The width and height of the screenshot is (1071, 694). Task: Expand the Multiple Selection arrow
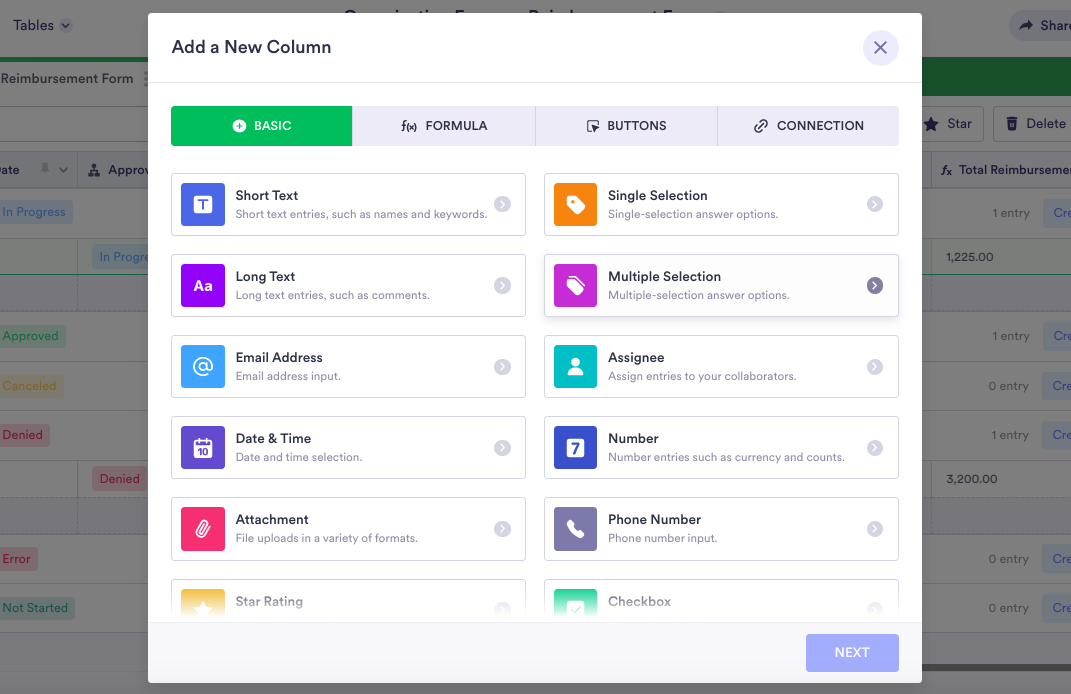(875, 286)
